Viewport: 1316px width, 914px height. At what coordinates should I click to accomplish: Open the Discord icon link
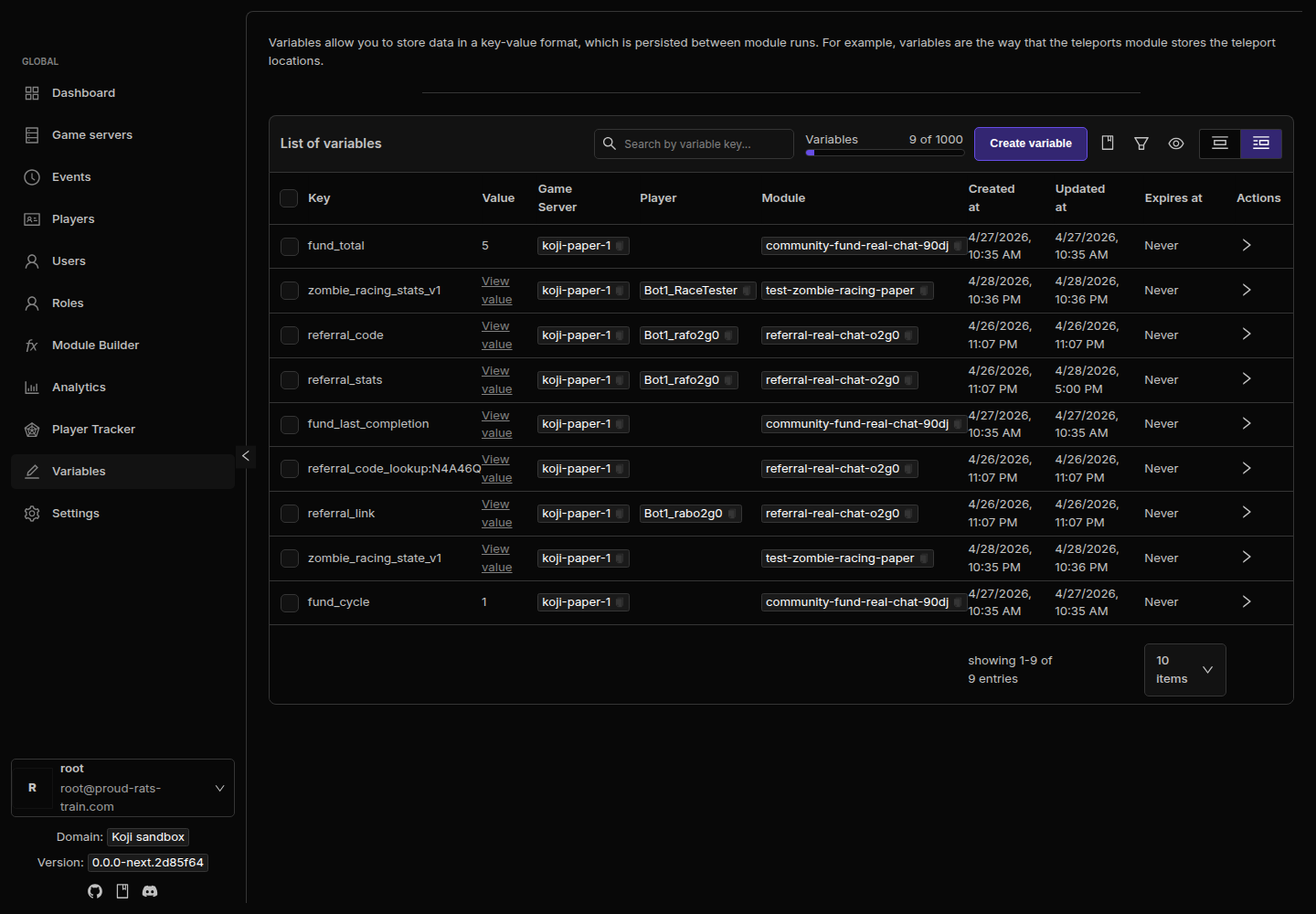(150, 891)
